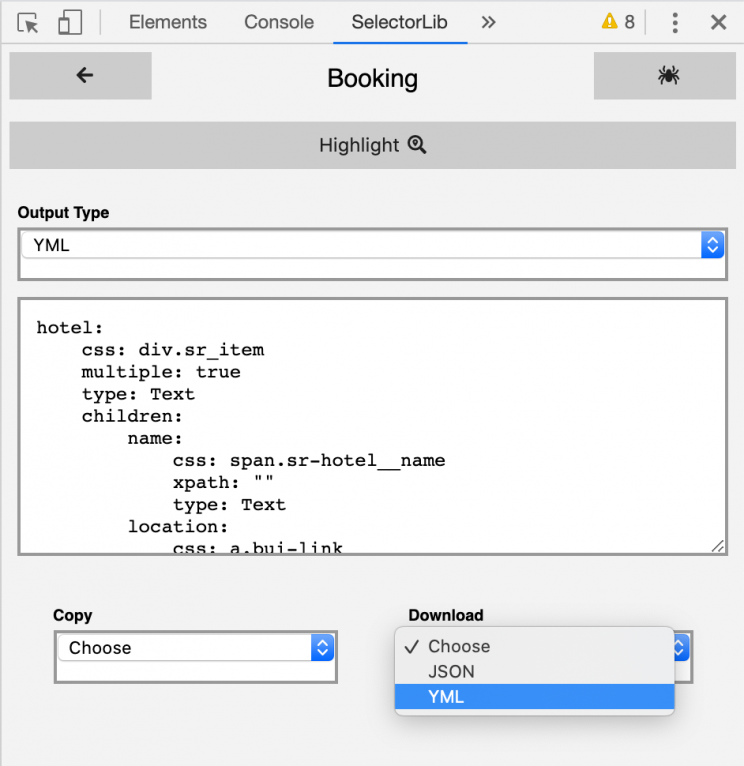Switch to the Console tab
Screen dimensions: 744x766
coord(279,22)
